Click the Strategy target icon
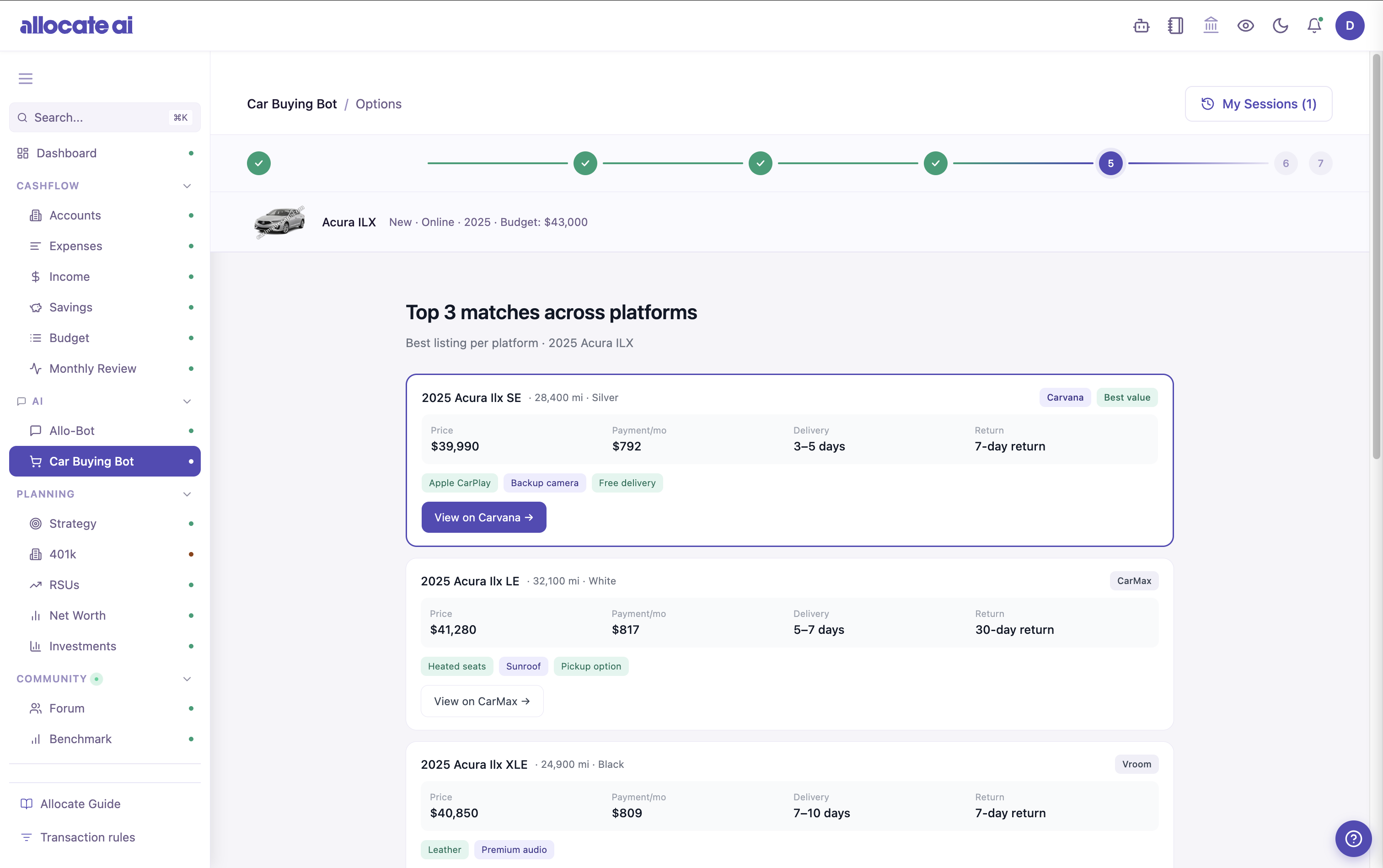This screenshot has width=1383, height=868. click(x=36, y=524)
